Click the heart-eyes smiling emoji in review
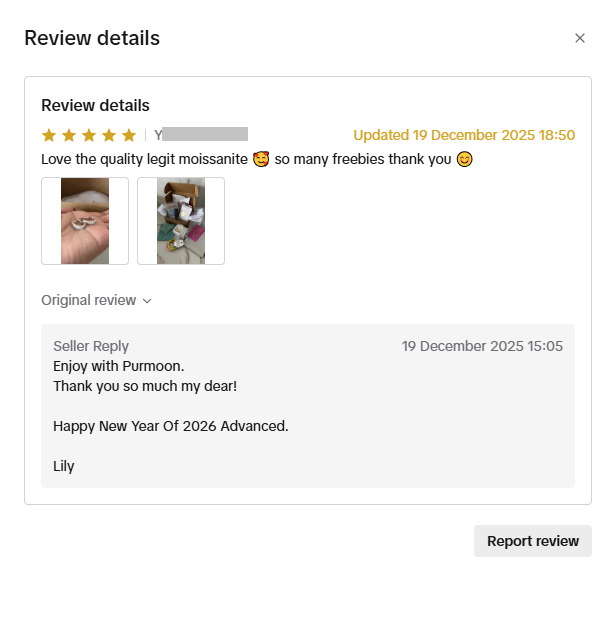The width and height of the screenshot is (616, 617). click(x=261, y=159)
